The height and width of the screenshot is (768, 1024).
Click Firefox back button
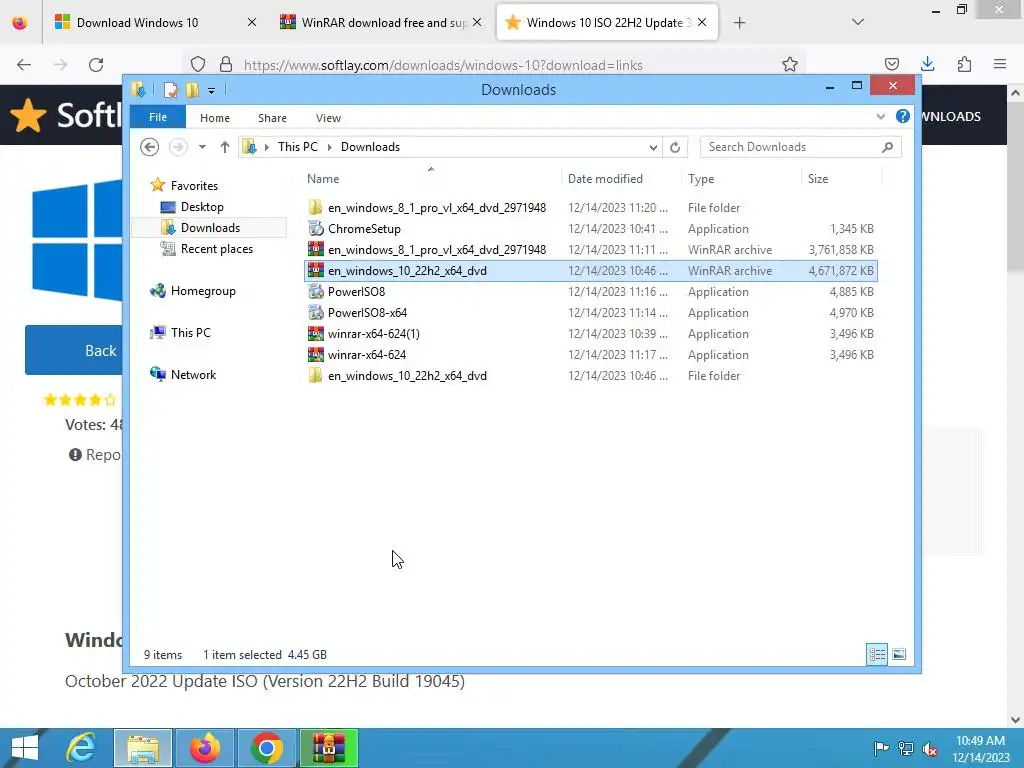coord(24,65)
